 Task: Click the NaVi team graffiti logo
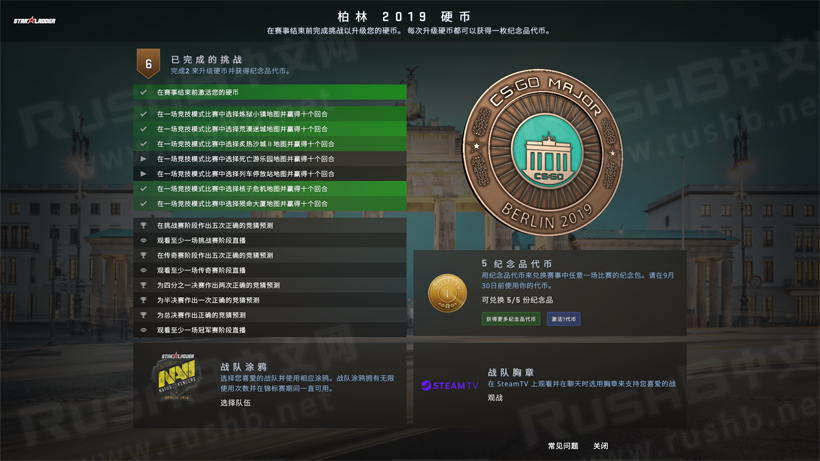(x=177, y=376)
